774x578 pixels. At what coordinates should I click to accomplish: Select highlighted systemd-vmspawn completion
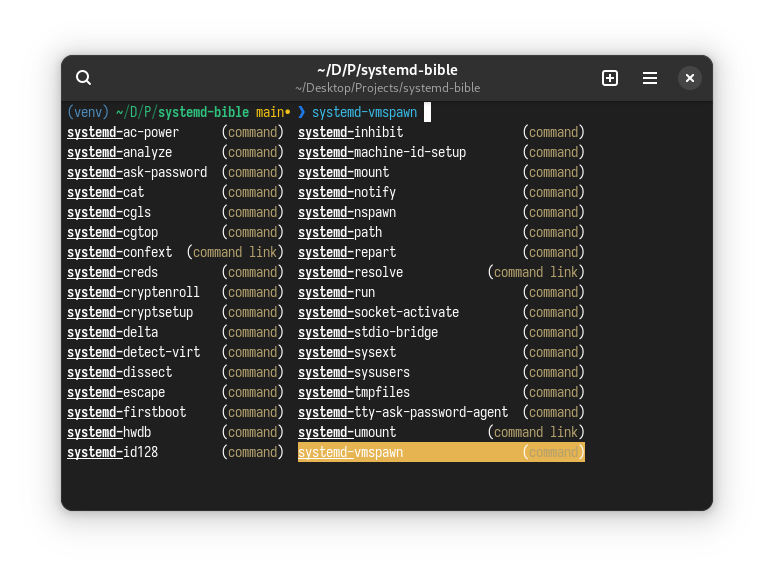(351, 452)
